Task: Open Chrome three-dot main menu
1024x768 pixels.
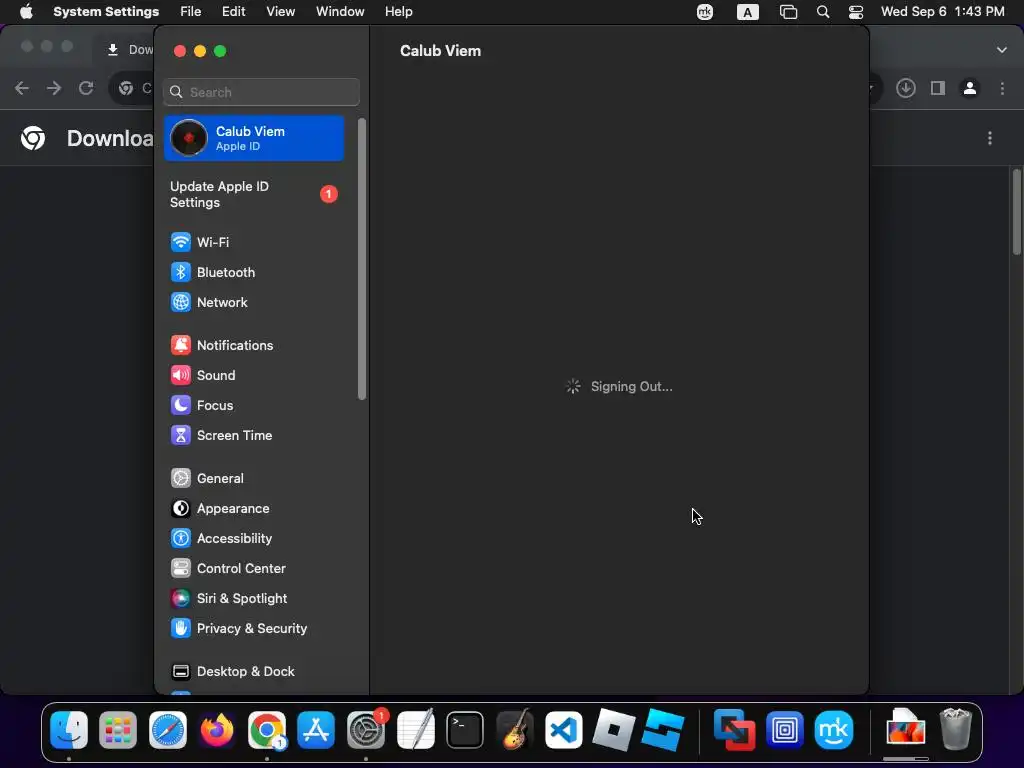Action: tap(1002, 88)
